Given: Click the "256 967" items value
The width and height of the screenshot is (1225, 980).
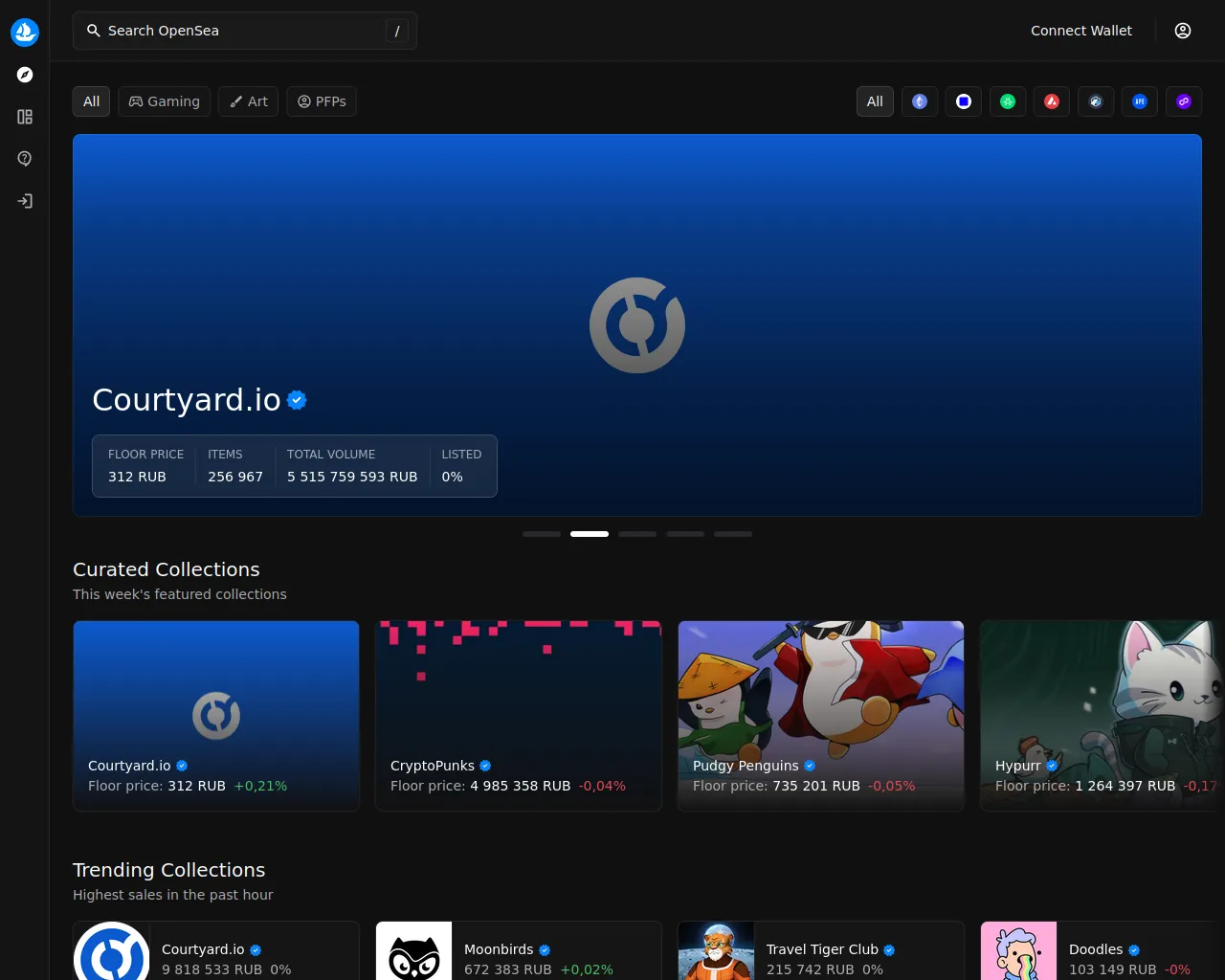Looking at the screenshot, I should tap(235, 477).
